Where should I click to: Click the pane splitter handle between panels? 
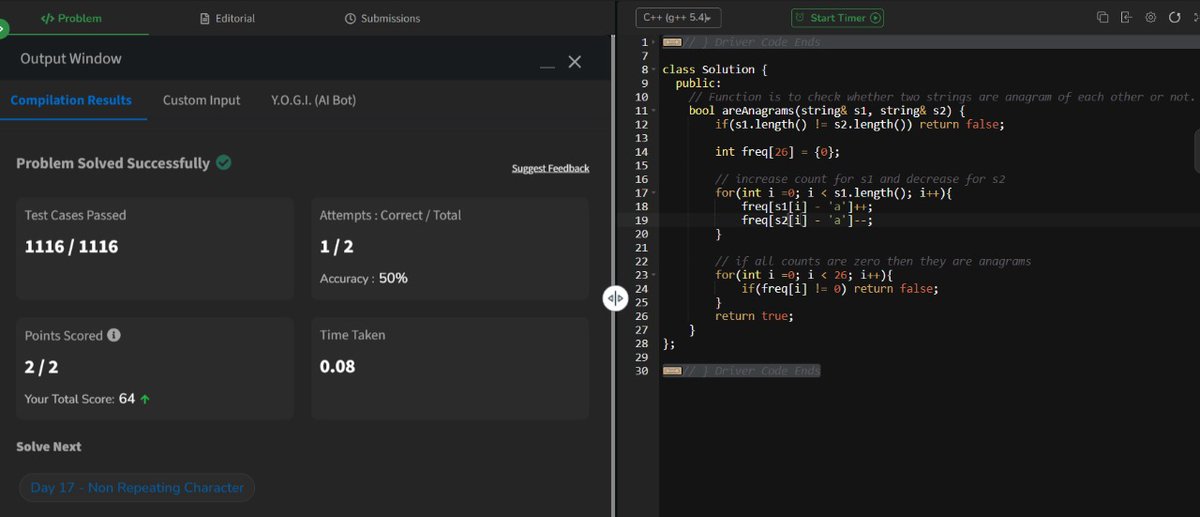coord(615,298)
